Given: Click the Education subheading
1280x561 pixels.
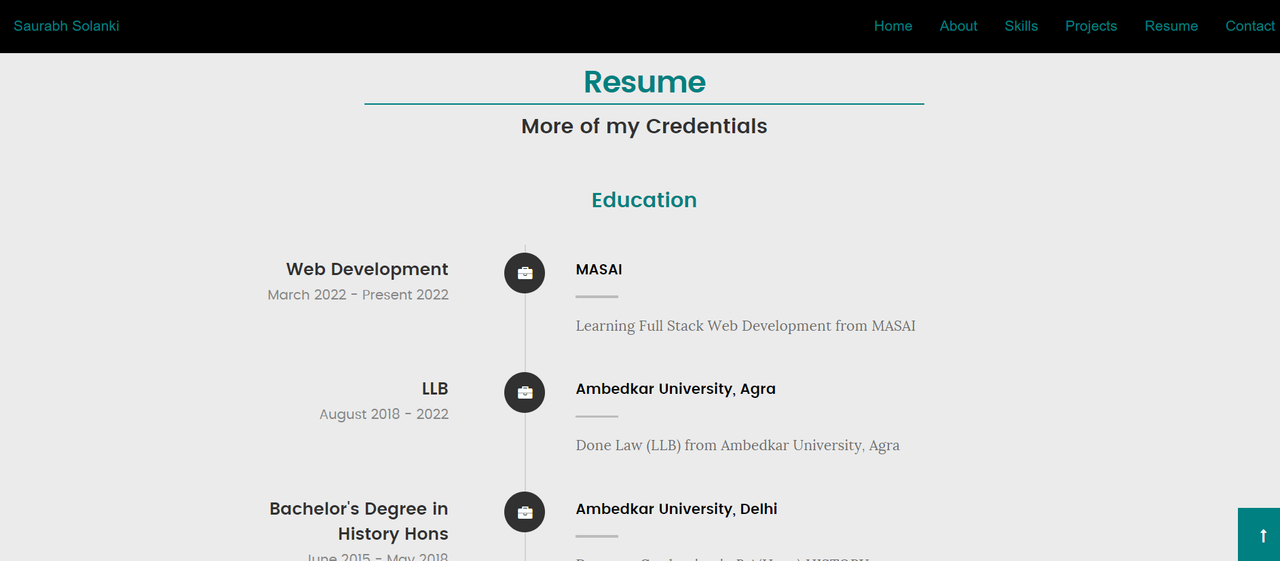Looking at the screenshot, I should point(644,200).
